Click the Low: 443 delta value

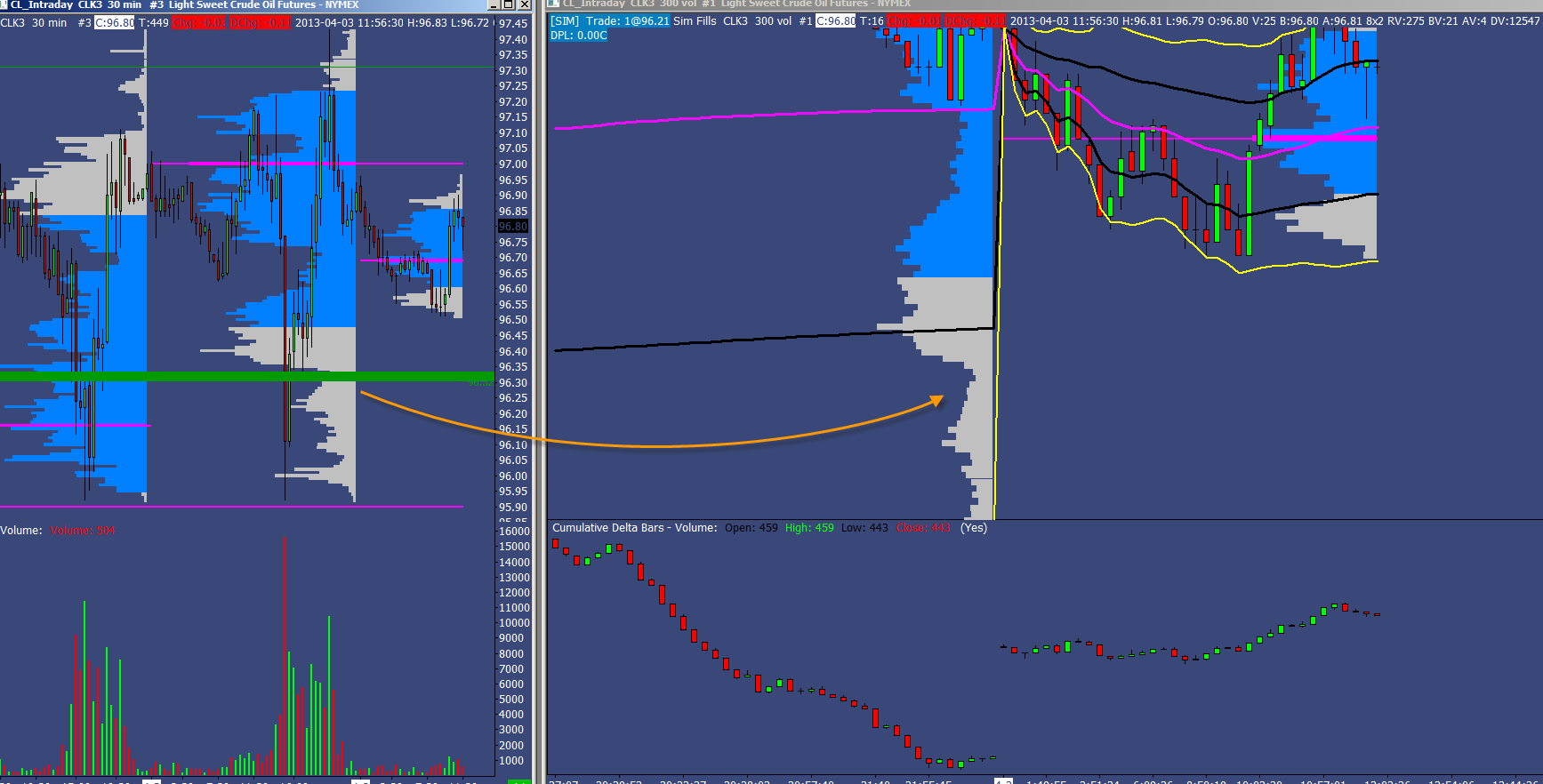pos(864,528)
